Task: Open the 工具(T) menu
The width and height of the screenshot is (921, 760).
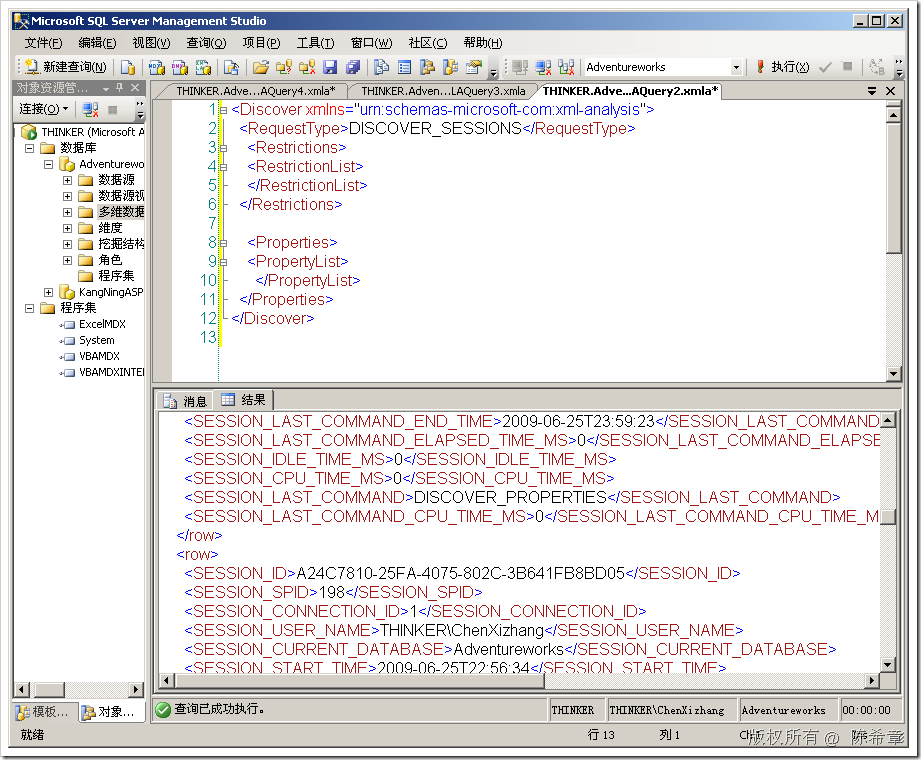Action: [x=315, y=42]
